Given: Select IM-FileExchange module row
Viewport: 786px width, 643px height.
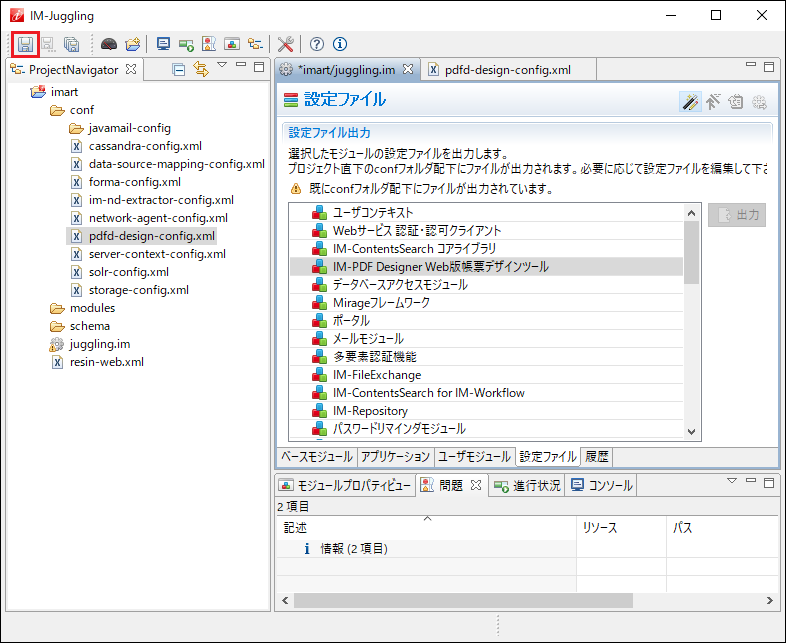Looking at the screenshot, I should (x=486, y=375).
